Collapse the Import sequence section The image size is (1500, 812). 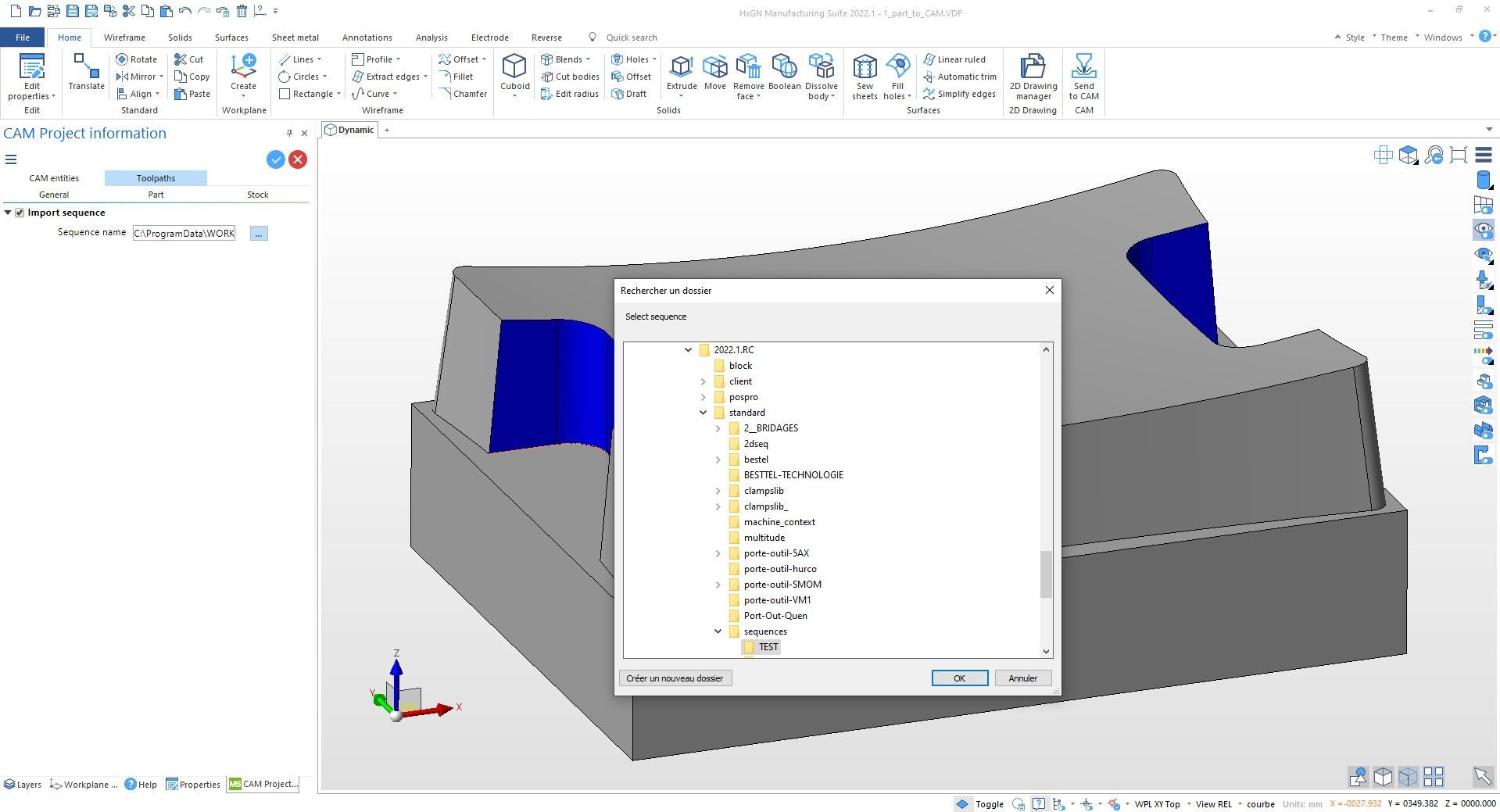coord(8,213)
